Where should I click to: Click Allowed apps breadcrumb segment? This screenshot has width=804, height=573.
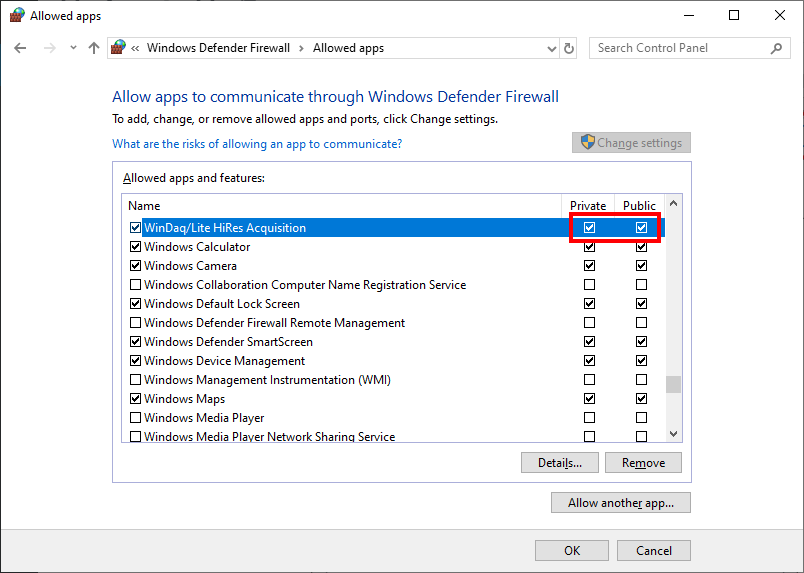[348, 48]
